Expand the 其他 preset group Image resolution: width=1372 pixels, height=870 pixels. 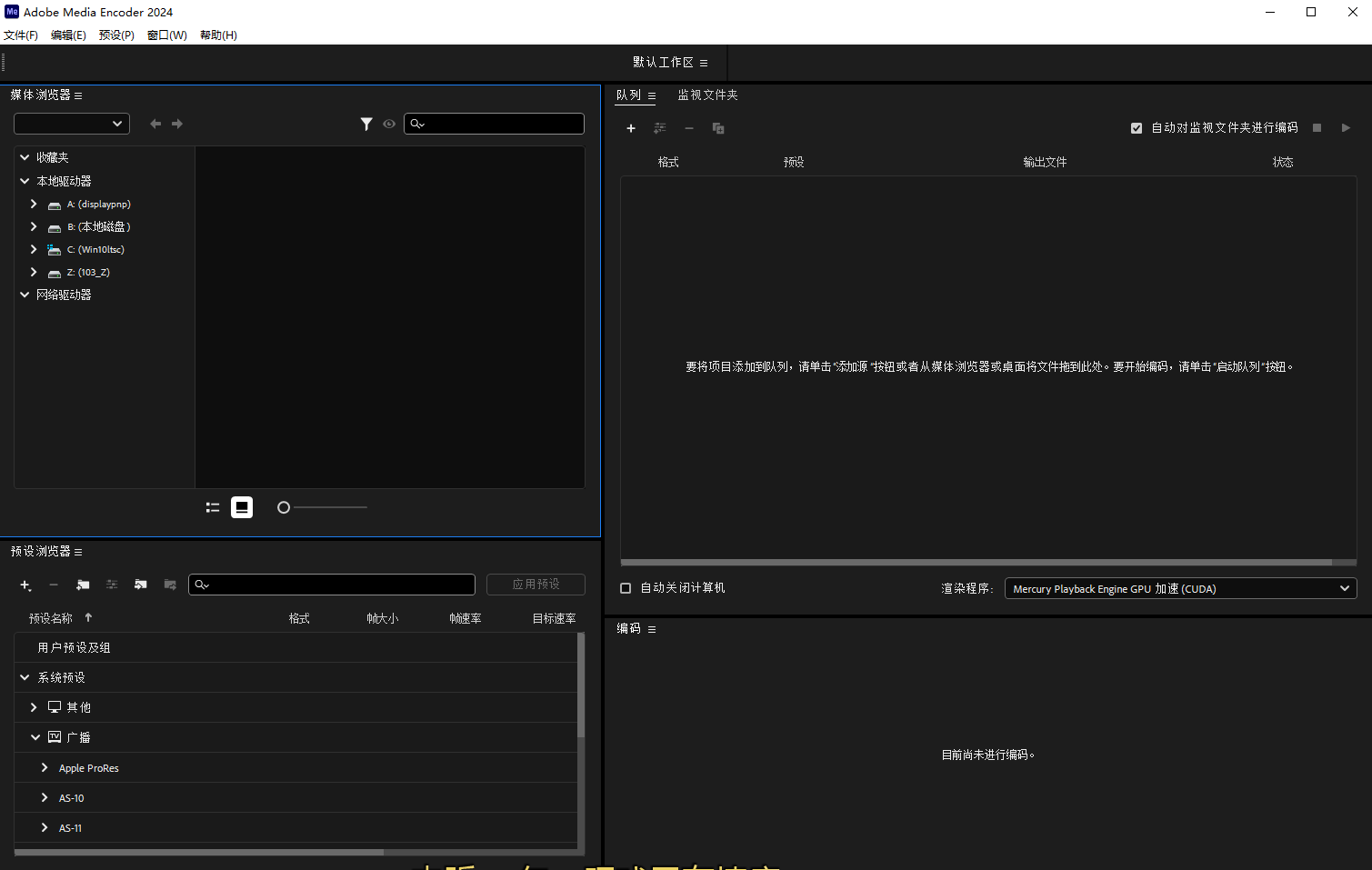coord(34,707)
